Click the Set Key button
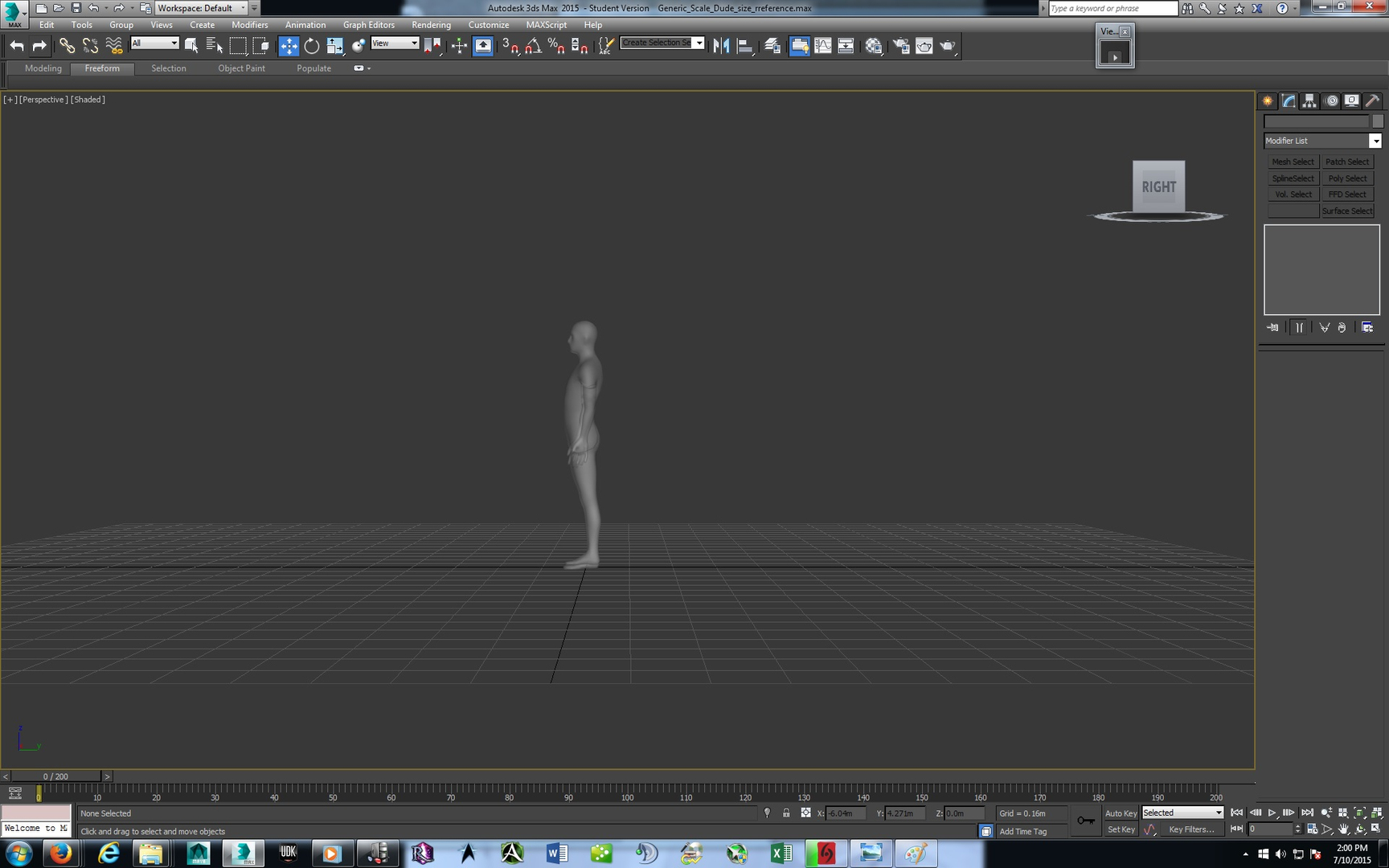Image resolution: width=1389 pixels, height=868 pixels. coord(1121,829)
